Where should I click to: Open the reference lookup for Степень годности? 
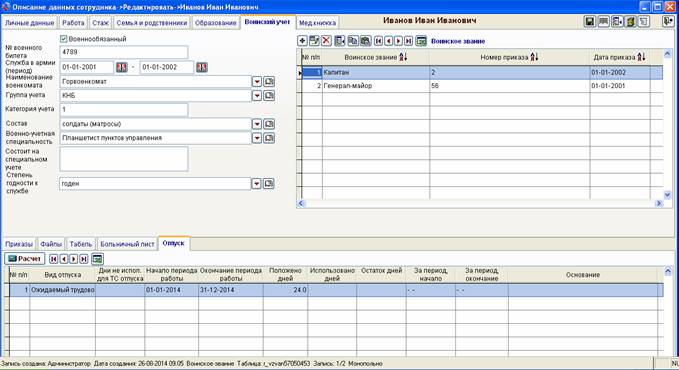pos(268,184)
